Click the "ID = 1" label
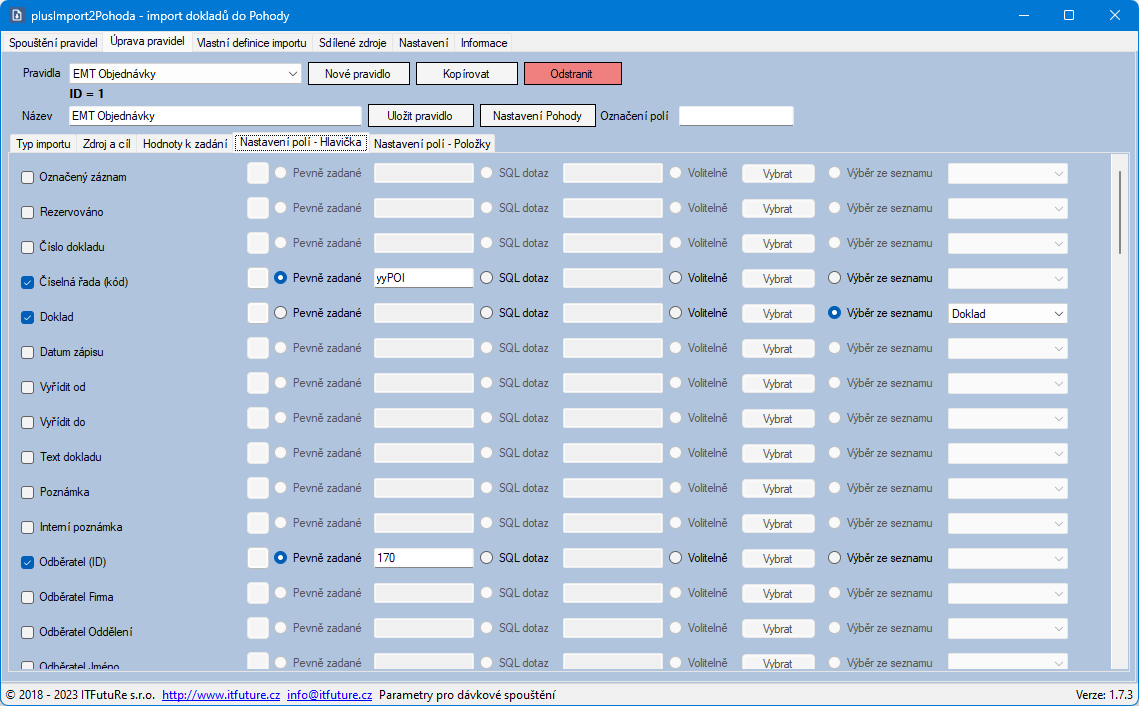 point(87,94)
